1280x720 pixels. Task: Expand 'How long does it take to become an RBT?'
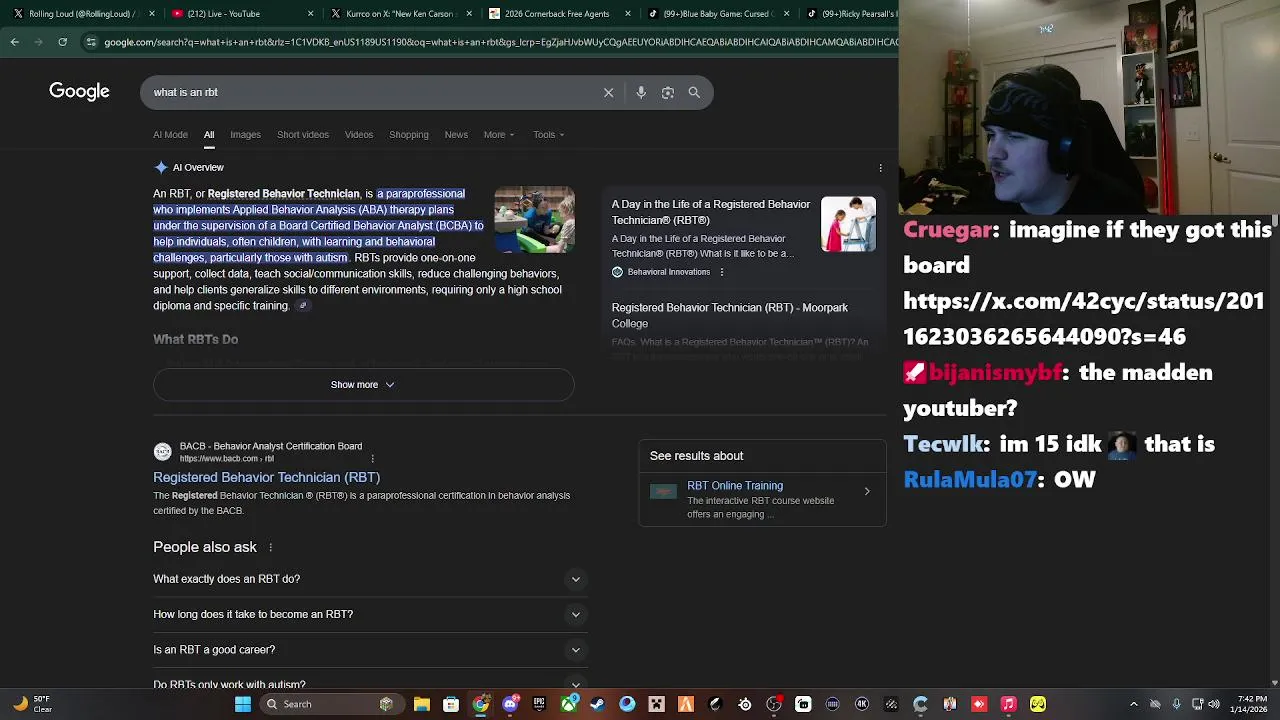(368, 614)
